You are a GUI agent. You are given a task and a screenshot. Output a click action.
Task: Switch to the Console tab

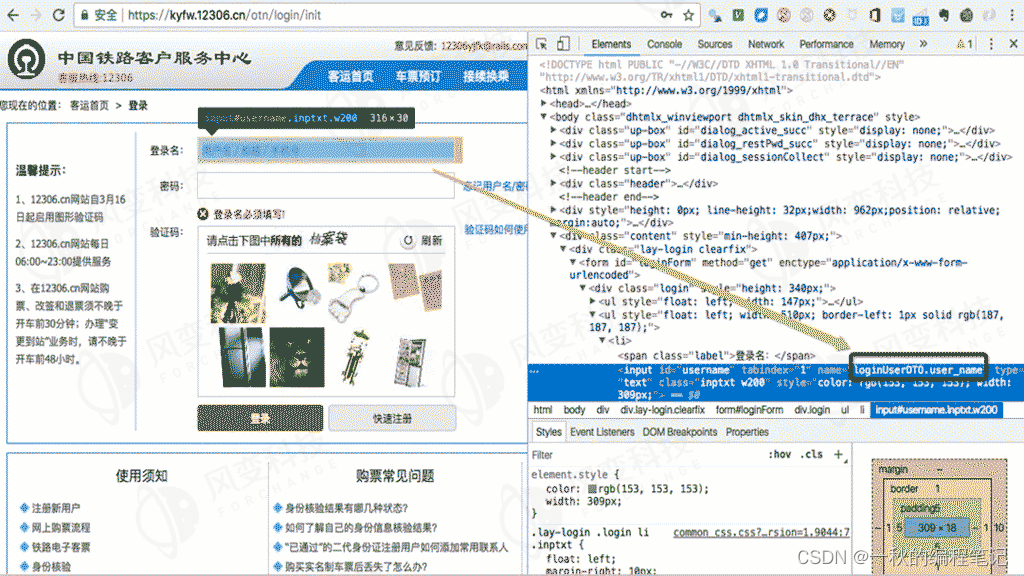pyautogui.click(x=664, y=44)
